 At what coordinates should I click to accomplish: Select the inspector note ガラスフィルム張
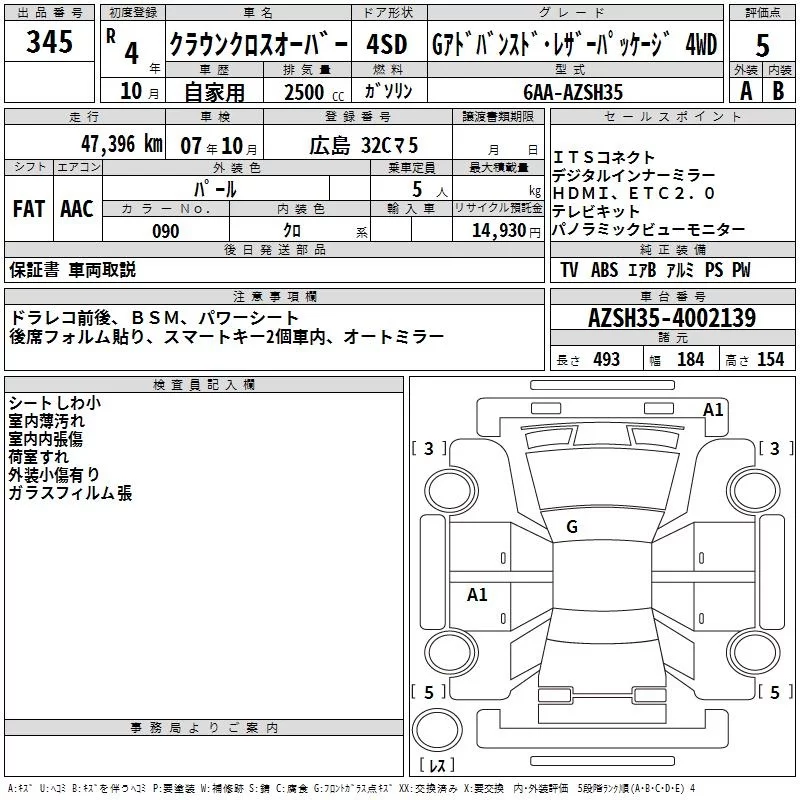pyautogui.click(x=70, y=493)
